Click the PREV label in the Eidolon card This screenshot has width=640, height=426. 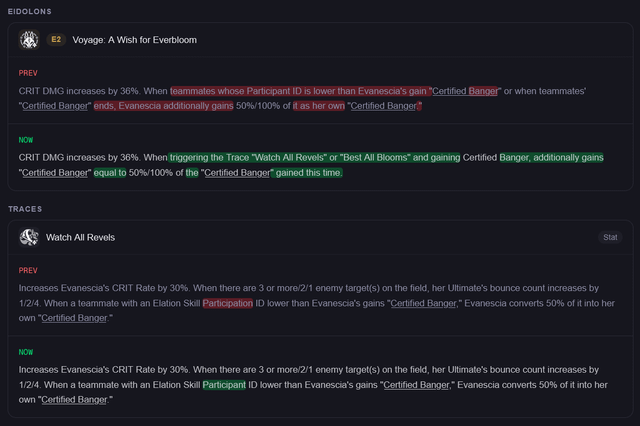coord(27,73)
